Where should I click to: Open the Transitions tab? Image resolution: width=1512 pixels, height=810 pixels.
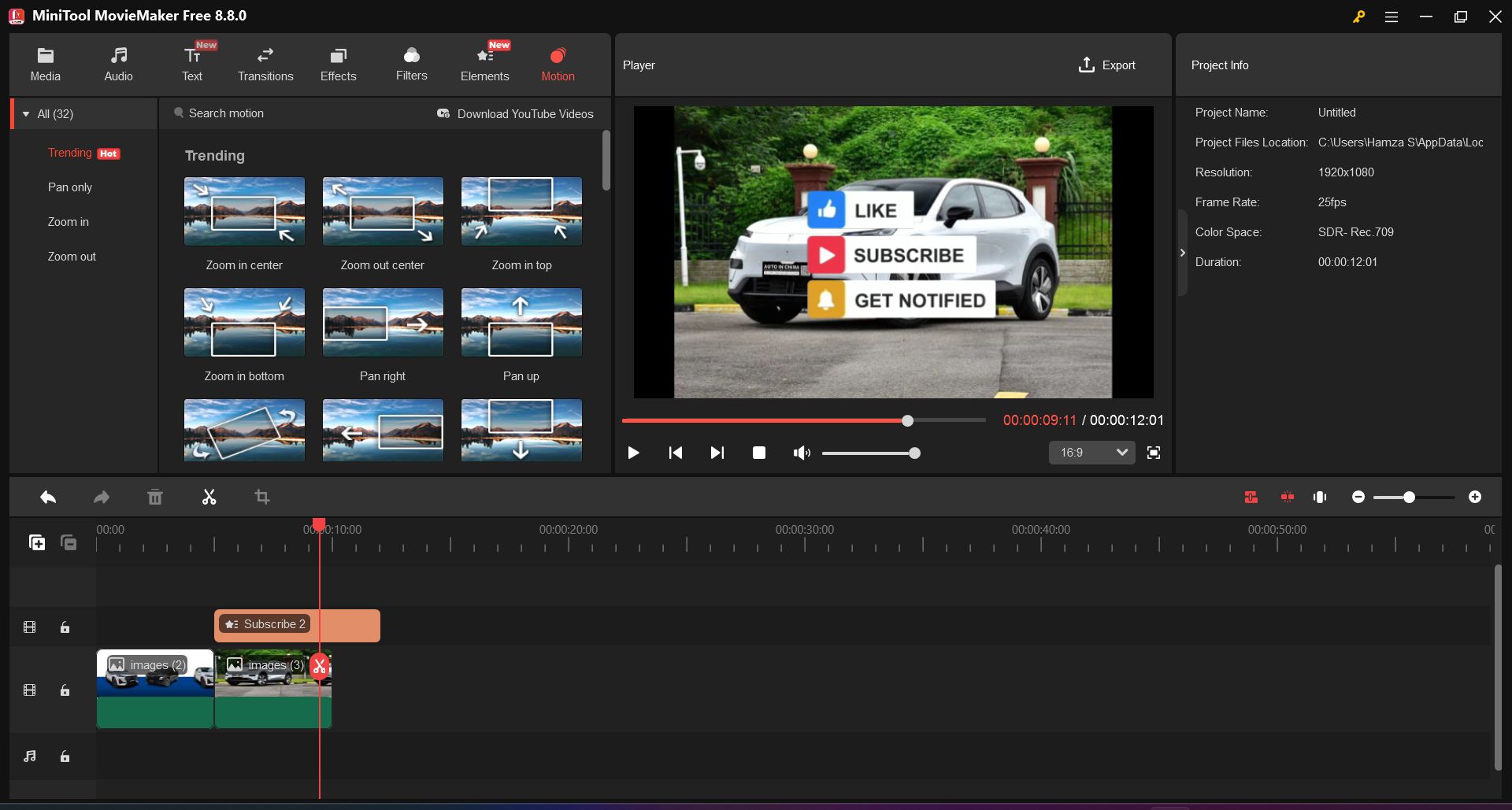[x=265, y=65]
